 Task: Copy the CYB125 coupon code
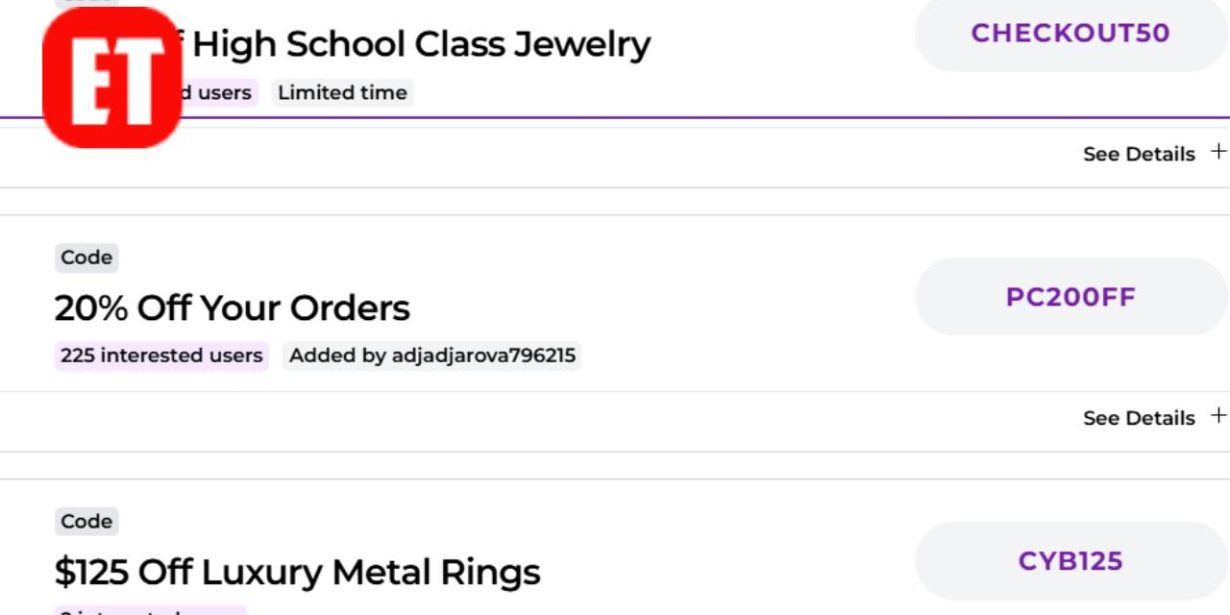tap(1069, 561)
